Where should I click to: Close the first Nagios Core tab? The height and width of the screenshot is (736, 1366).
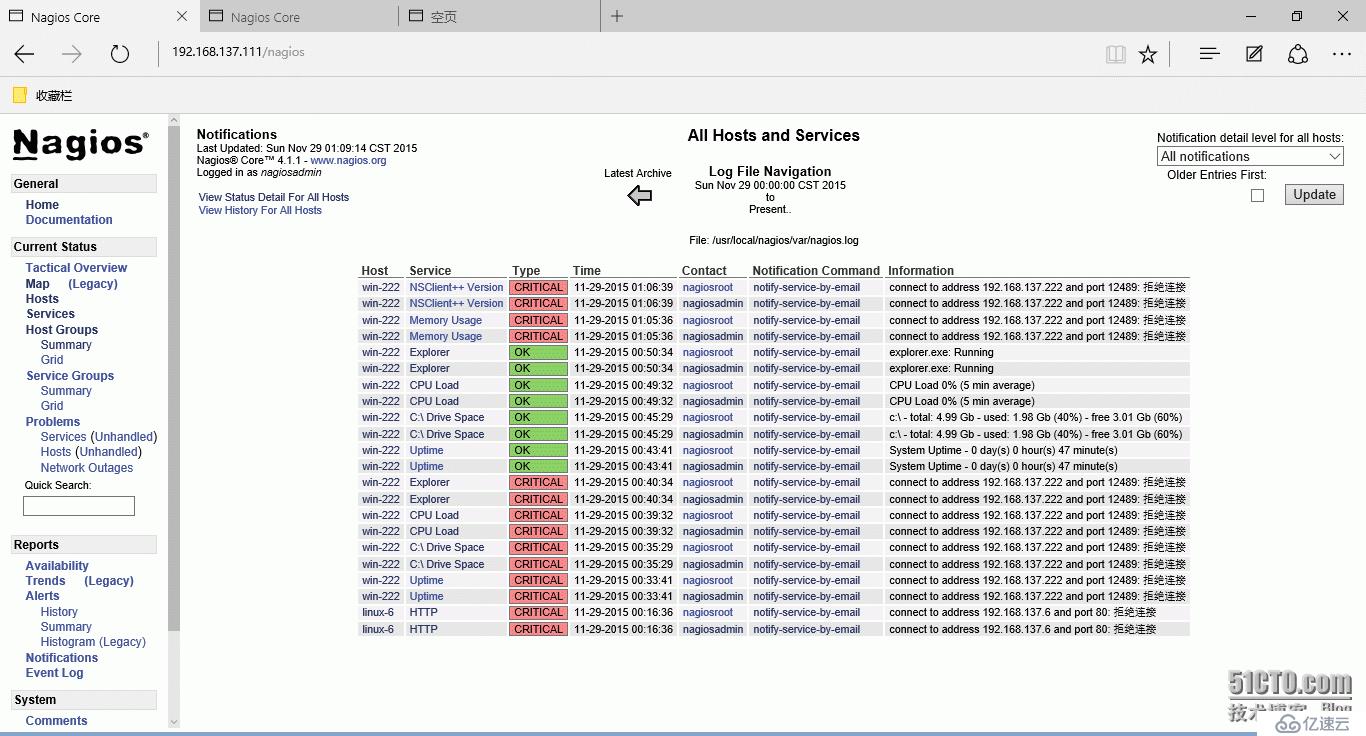pos(181,16)
